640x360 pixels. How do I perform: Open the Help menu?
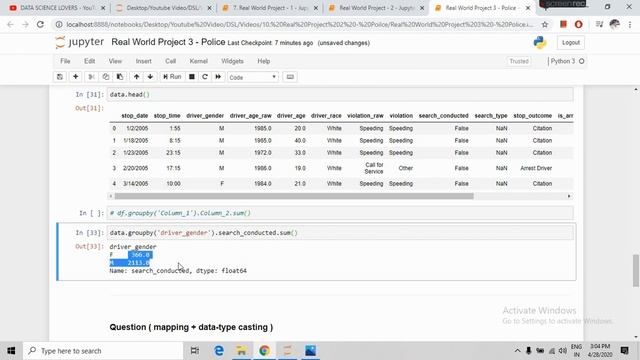[x=264, y=61]
